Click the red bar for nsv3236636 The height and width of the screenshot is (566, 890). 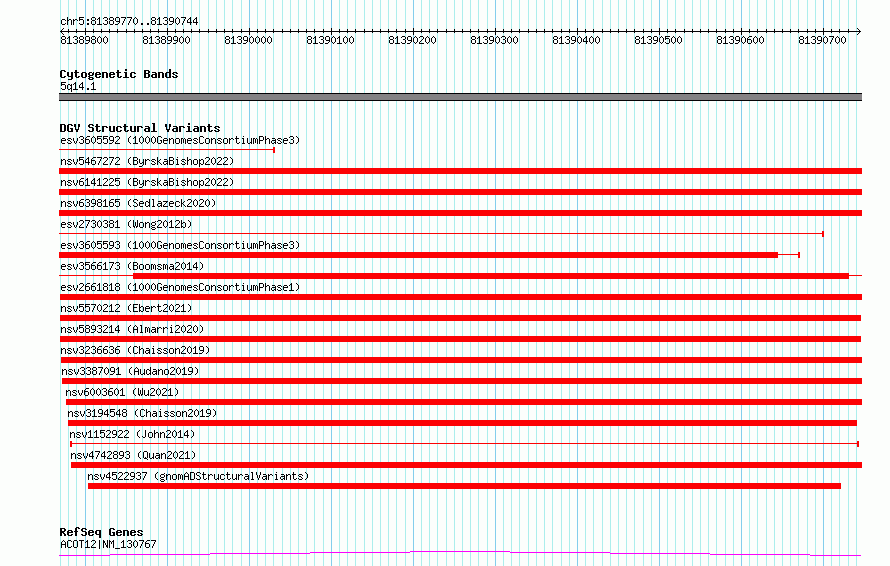(461, 360)
